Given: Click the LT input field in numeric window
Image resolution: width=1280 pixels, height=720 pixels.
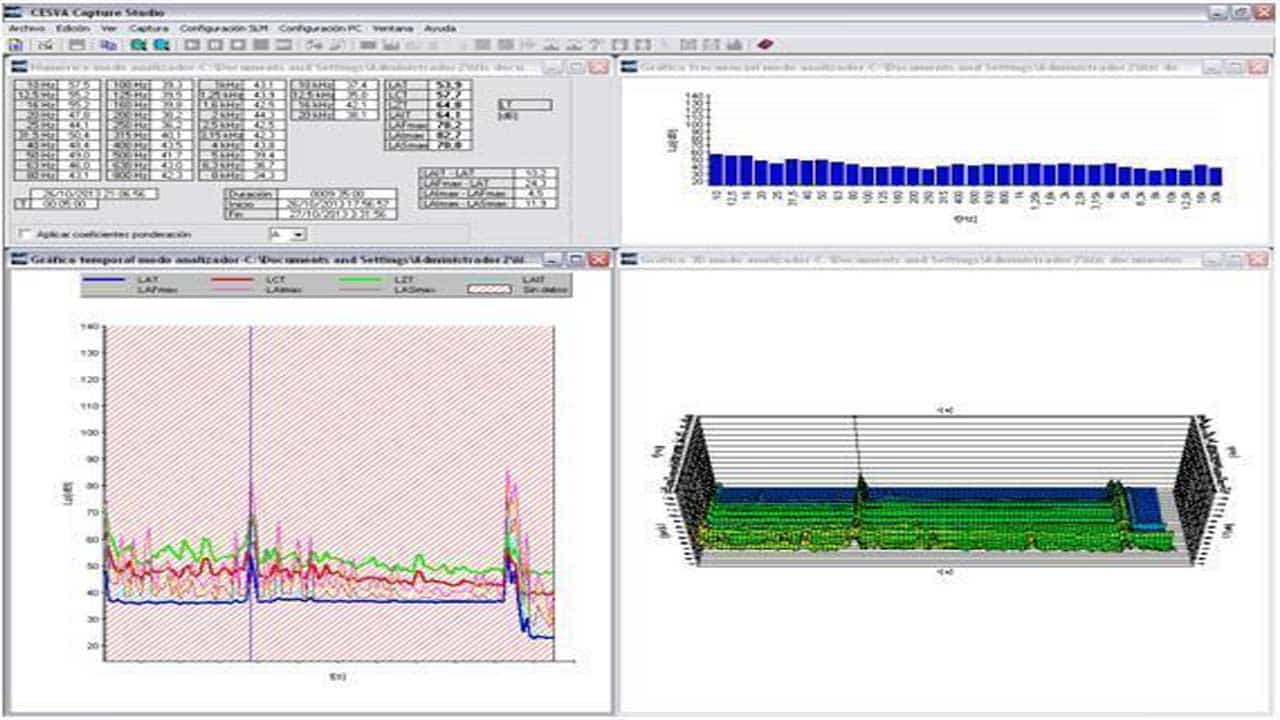Looking at the screenshot, I should [524, 105].
